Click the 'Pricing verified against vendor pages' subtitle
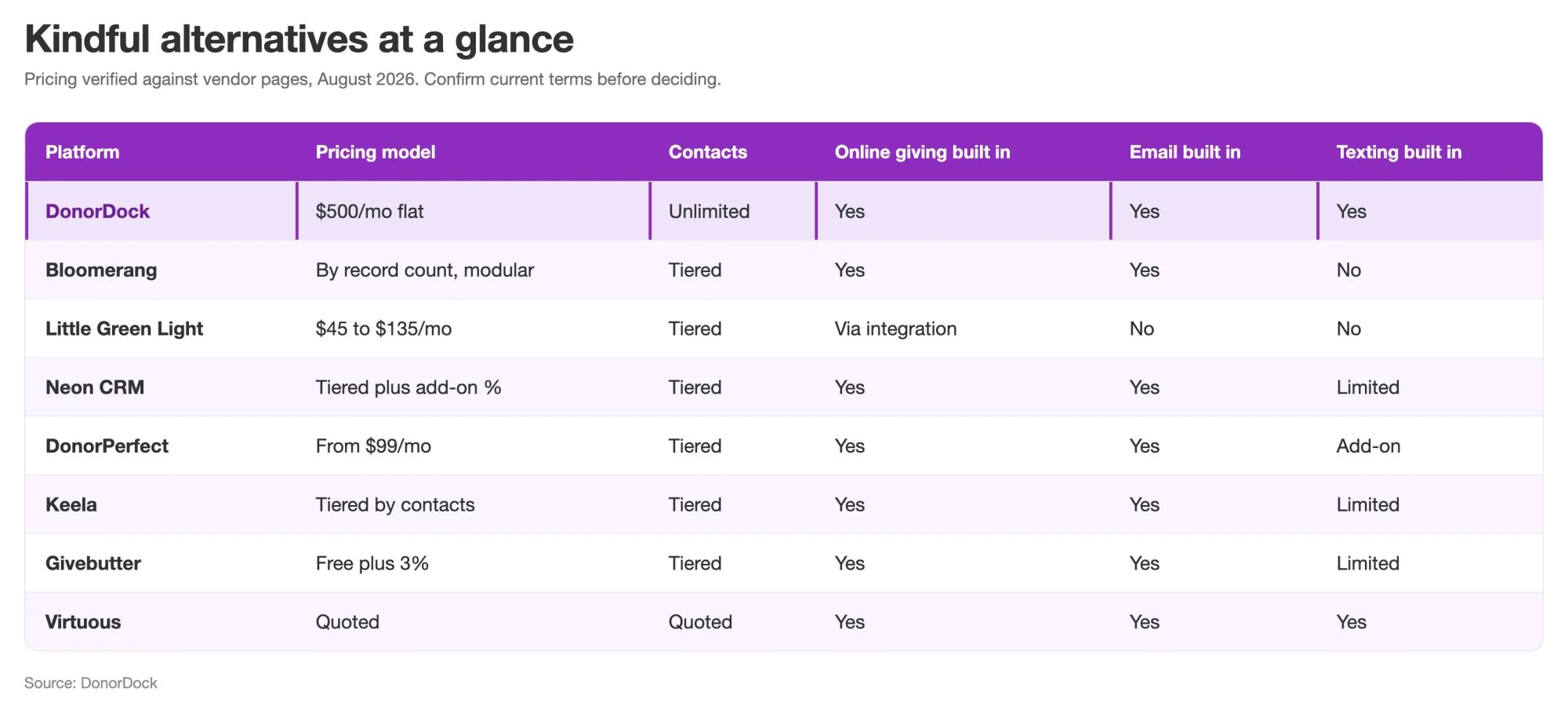1568x713 pixels. point(372,79)
